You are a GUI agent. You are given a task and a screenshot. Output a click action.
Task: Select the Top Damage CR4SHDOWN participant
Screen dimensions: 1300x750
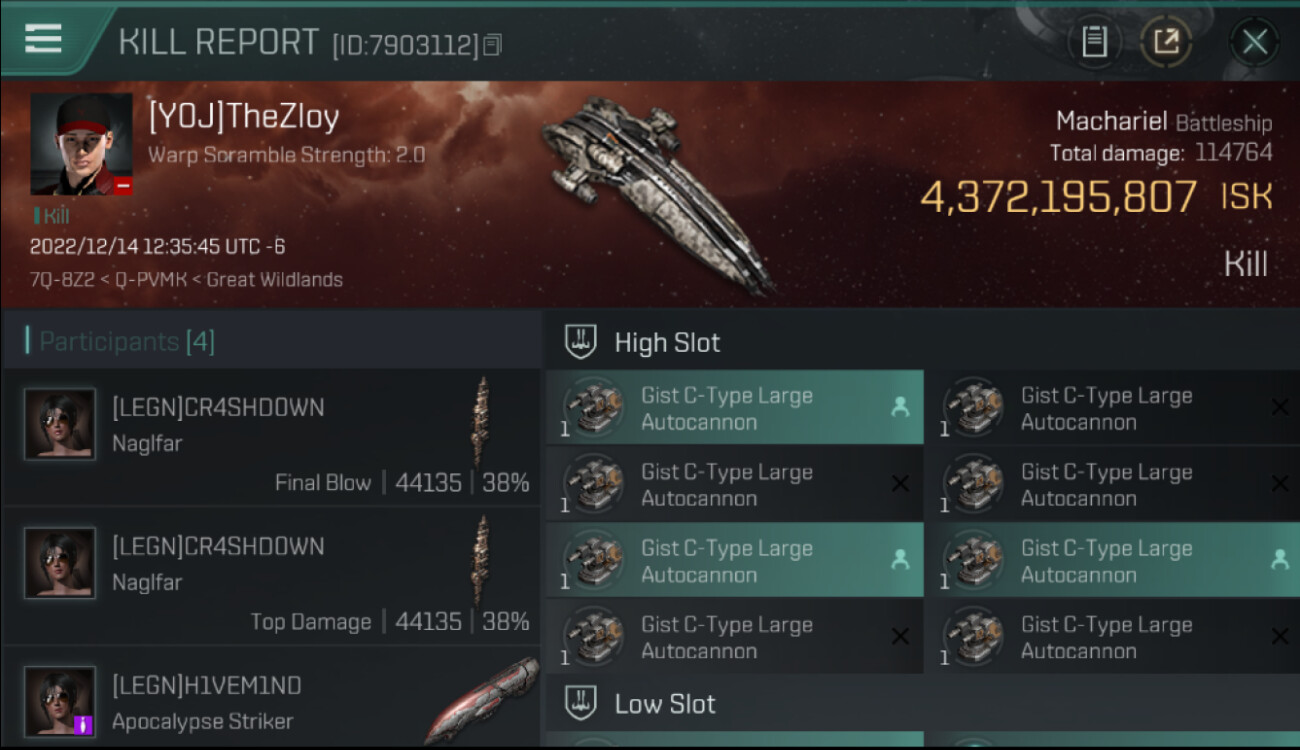pyautogui.click(x=271, y=582)
